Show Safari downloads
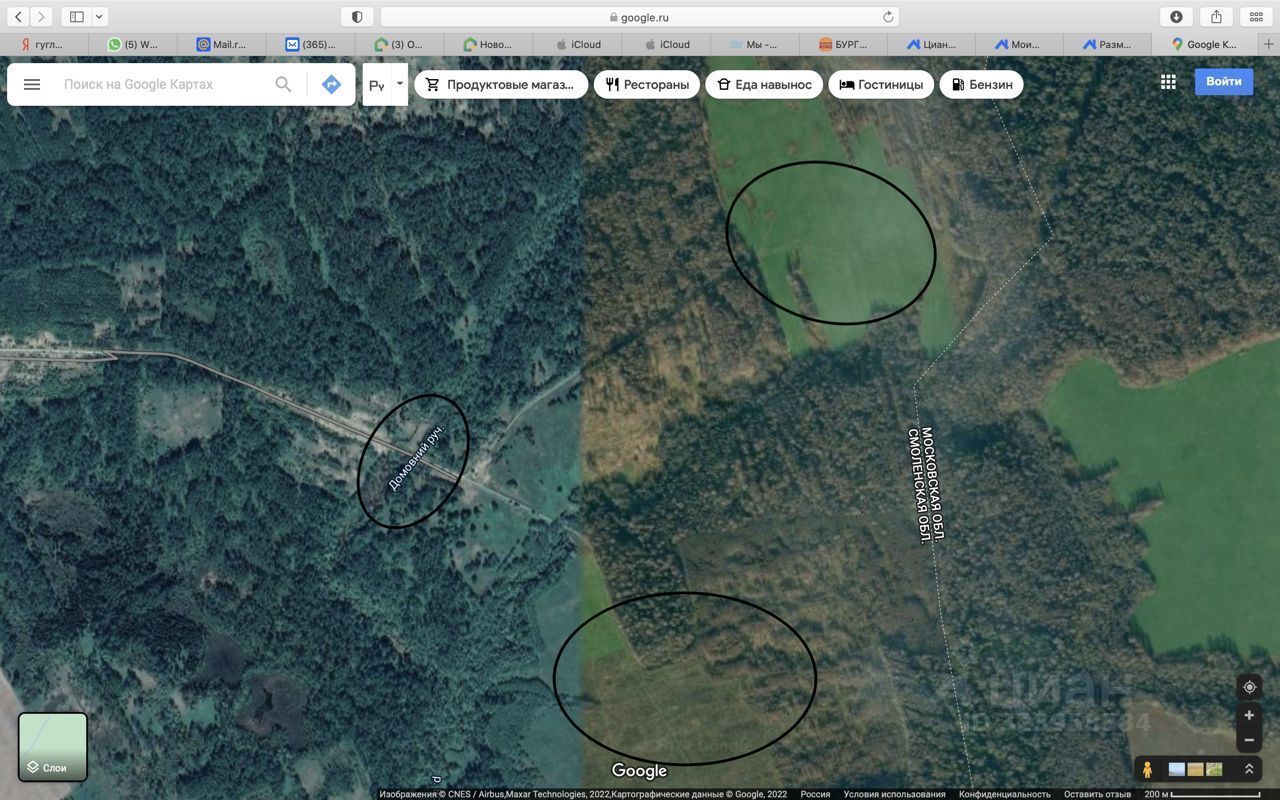This screenshot has height=800, width=1280. coord(1176,17)
